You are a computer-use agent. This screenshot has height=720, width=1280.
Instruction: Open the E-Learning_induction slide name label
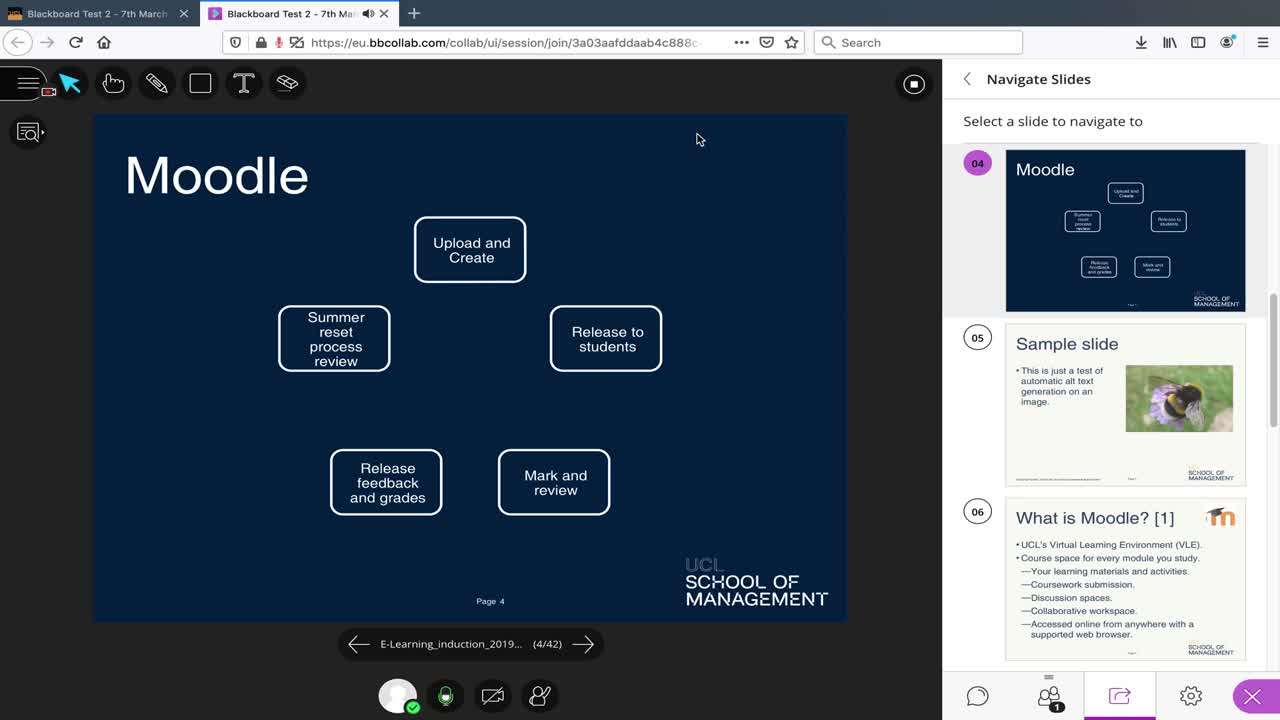coord(451,644)
